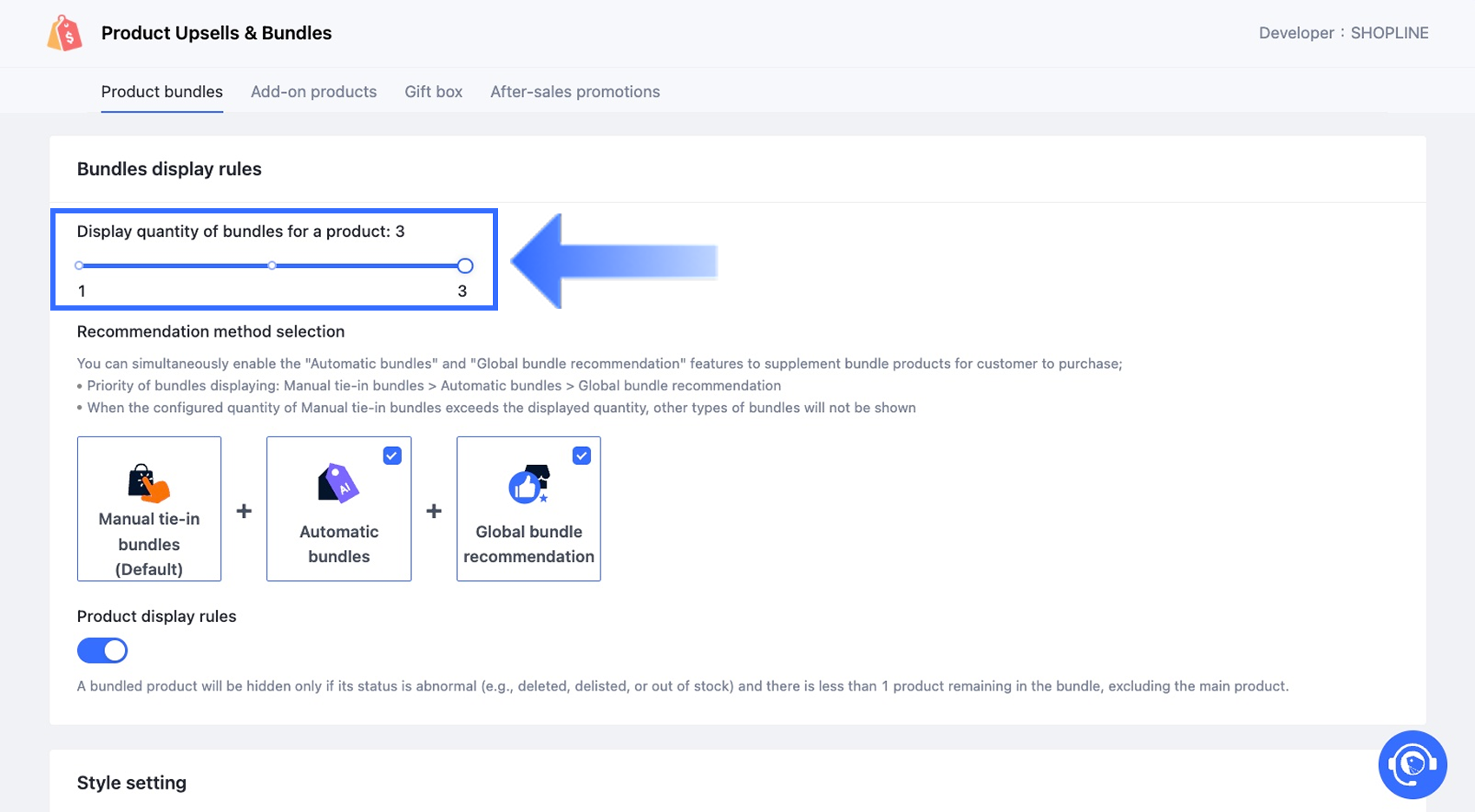Click the Developer: SHOPLINE text

[x=1343, y=33]
